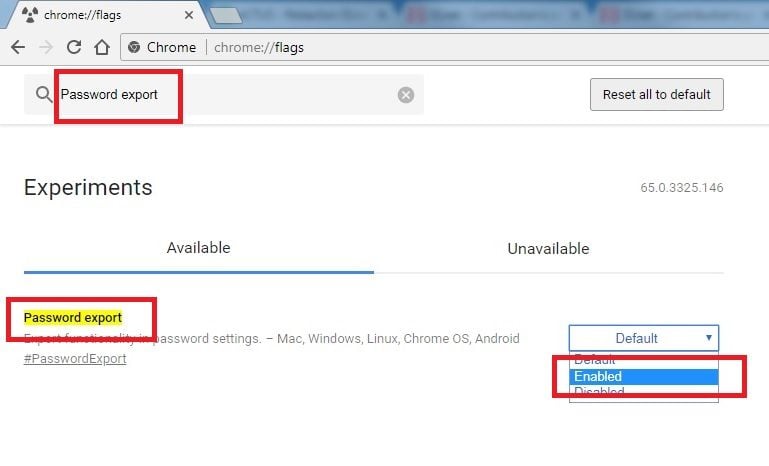Pick the Default option in the list
The height and width of the screenshot is (466, 769).
click(643, 360)
